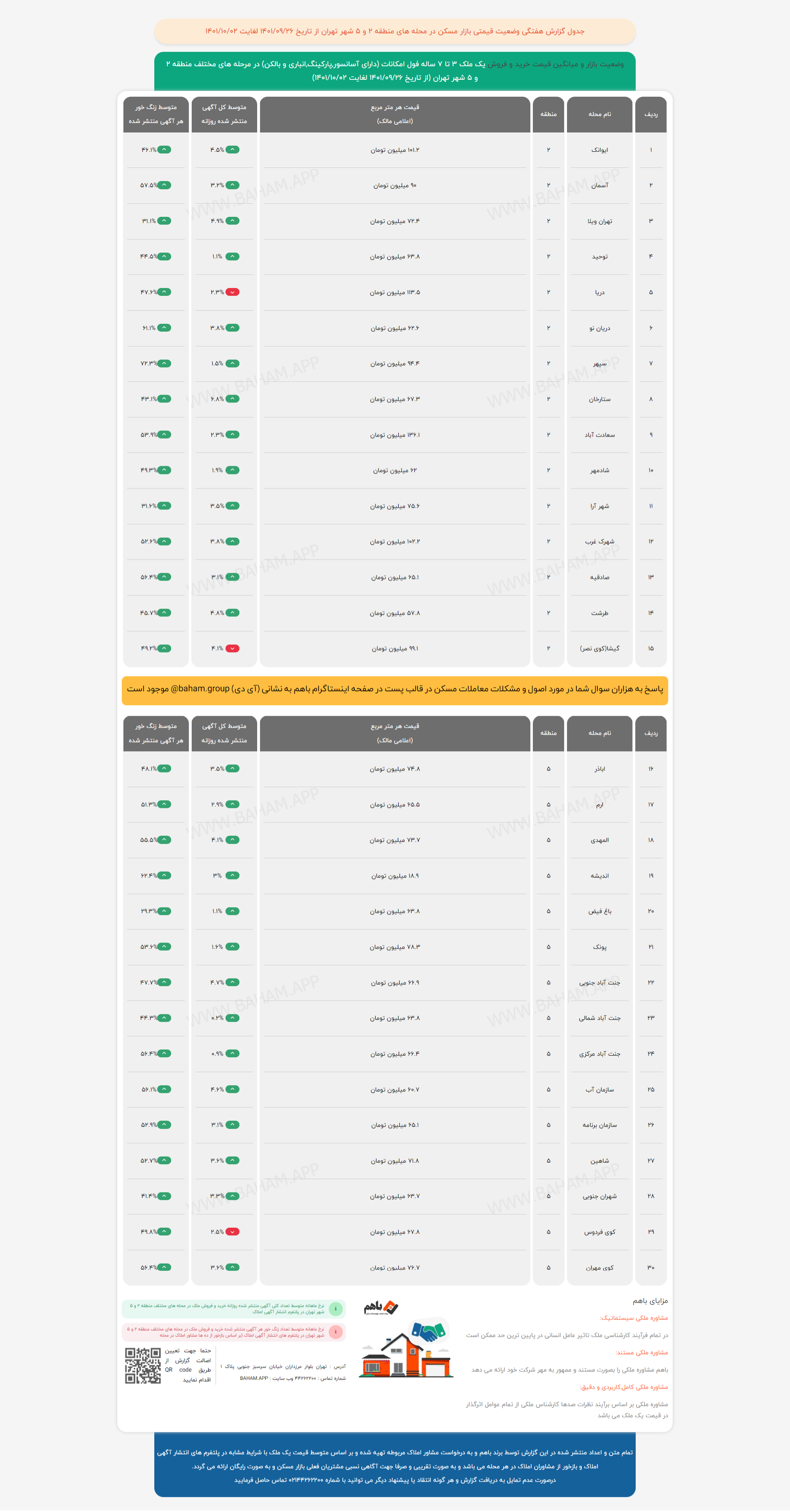Click the QR code in the footer
This screenshot has height=1512, width=790.
143,1365
